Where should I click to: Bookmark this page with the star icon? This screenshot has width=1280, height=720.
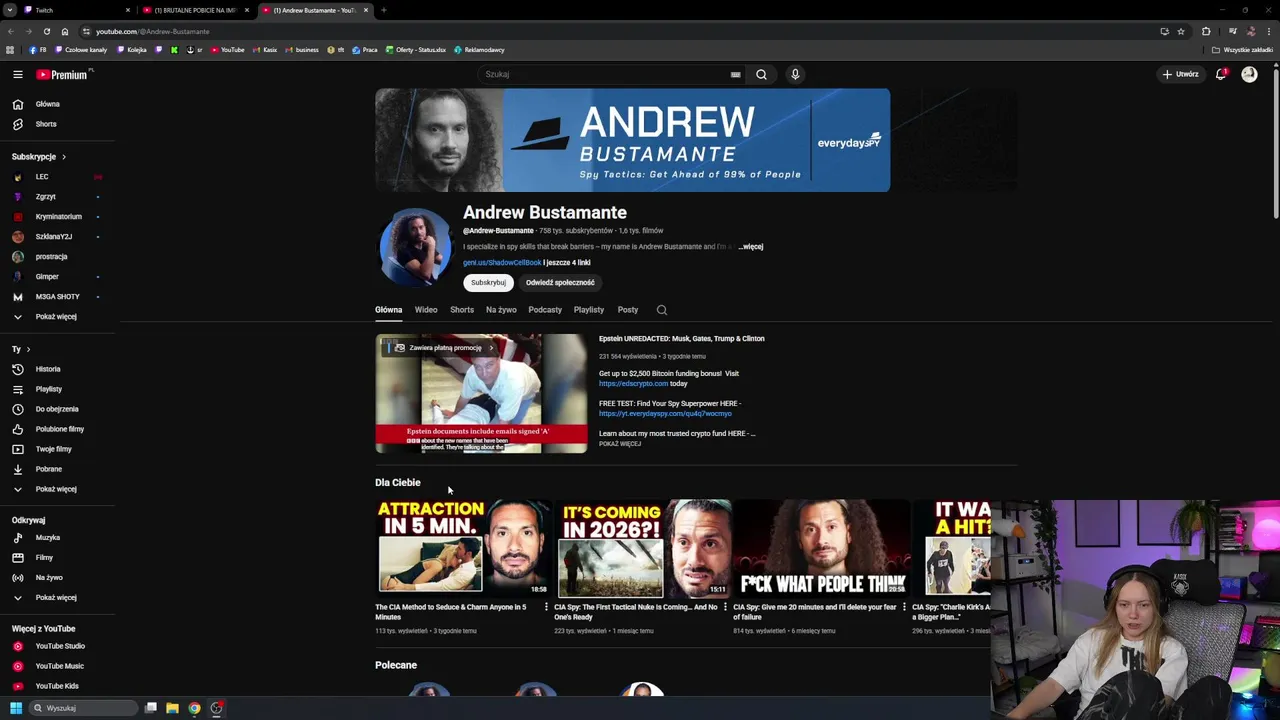[x=1181, y=31]
